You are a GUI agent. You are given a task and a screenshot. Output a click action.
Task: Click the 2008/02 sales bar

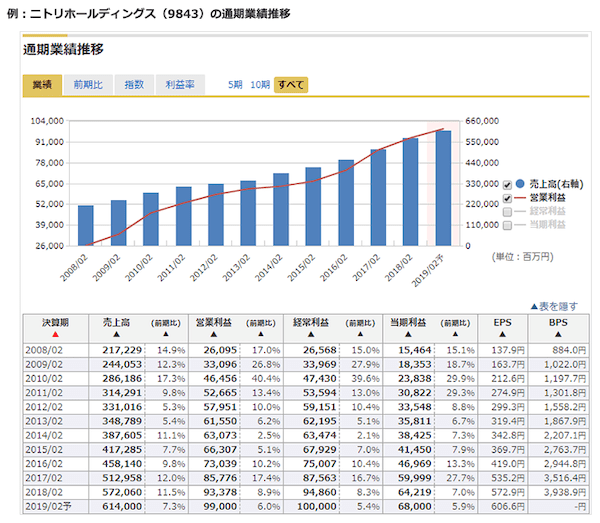[x=86, y=226]
